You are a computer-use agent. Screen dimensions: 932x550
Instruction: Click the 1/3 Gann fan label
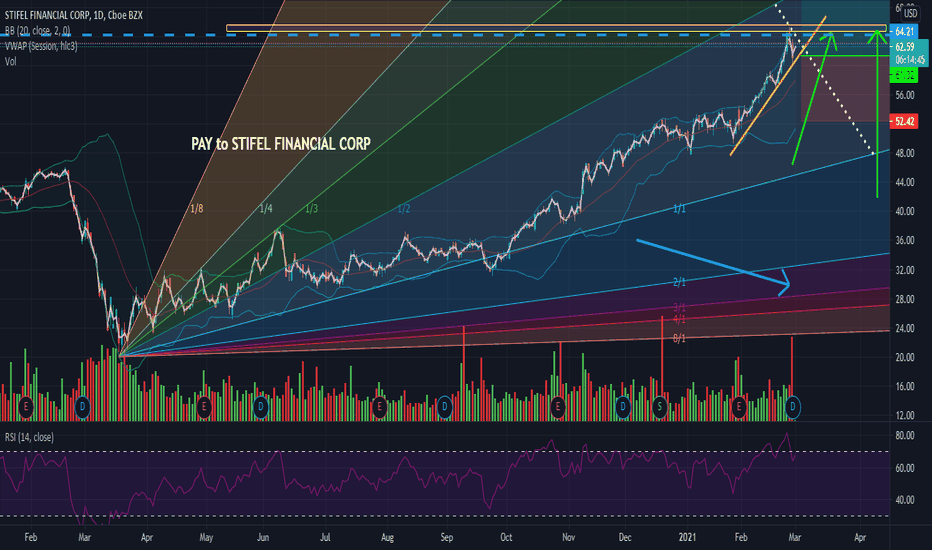311,209
